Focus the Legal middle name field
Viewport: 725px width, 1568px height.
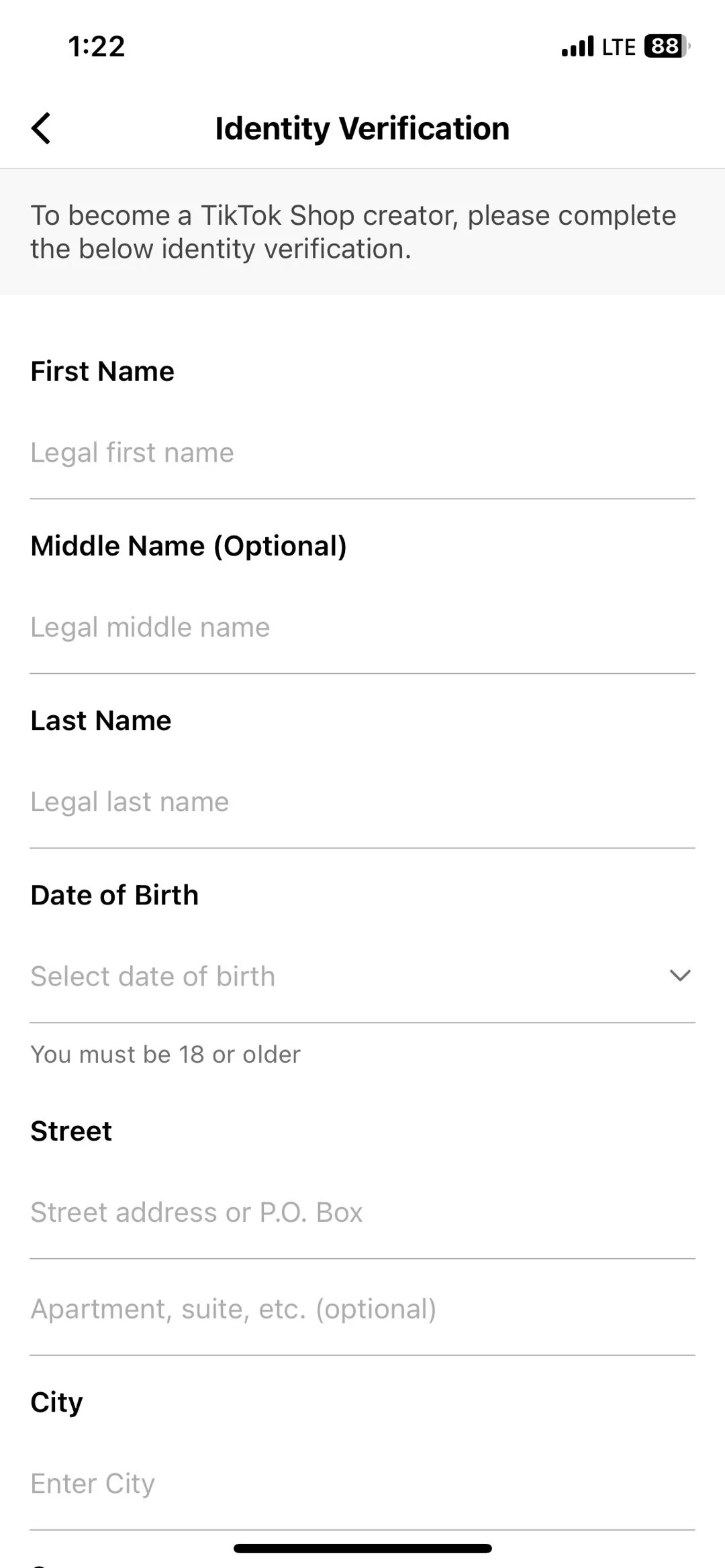pos(362,627)
